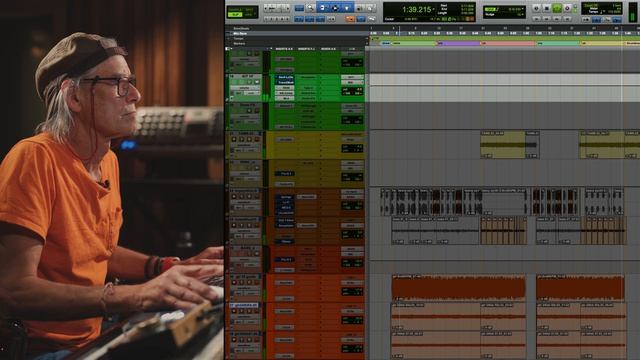This screenshot has width=640, height=360.
Task: Toggle the highlighted Slip edit mode
Action: point(235,15)
